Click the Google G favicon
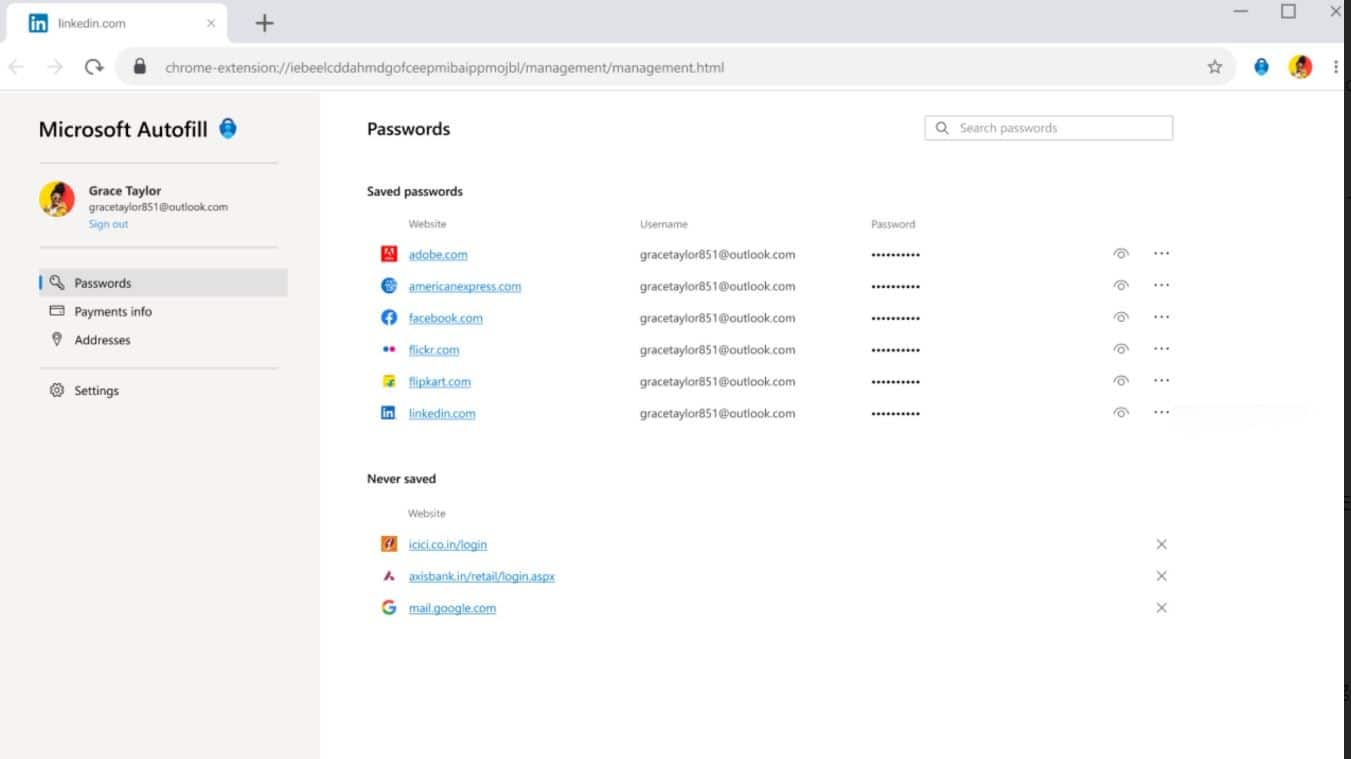The height and width of the screenshot is (759, 1351). (x=389, y=607)
